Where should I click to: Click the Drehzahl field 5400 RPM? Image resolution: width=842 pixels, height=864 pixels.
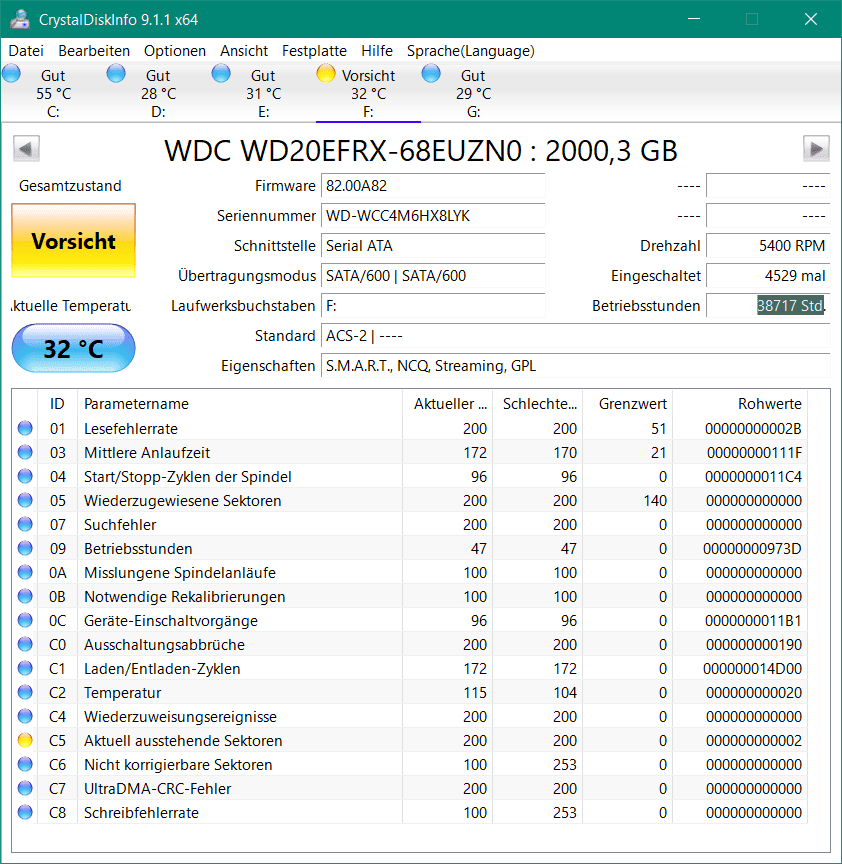[x=768, y=246]
